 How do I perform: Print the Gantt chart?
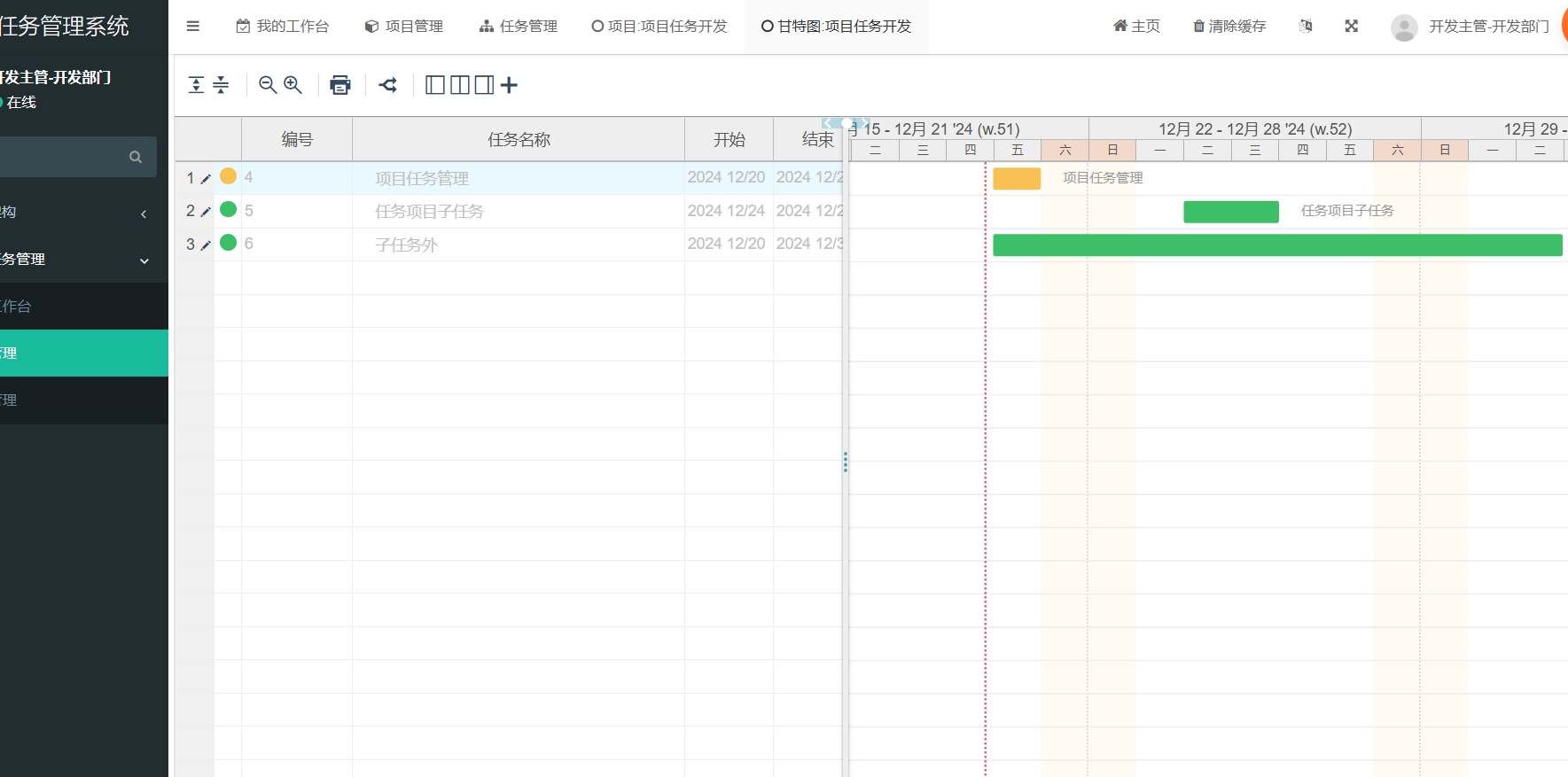[340, 85]
